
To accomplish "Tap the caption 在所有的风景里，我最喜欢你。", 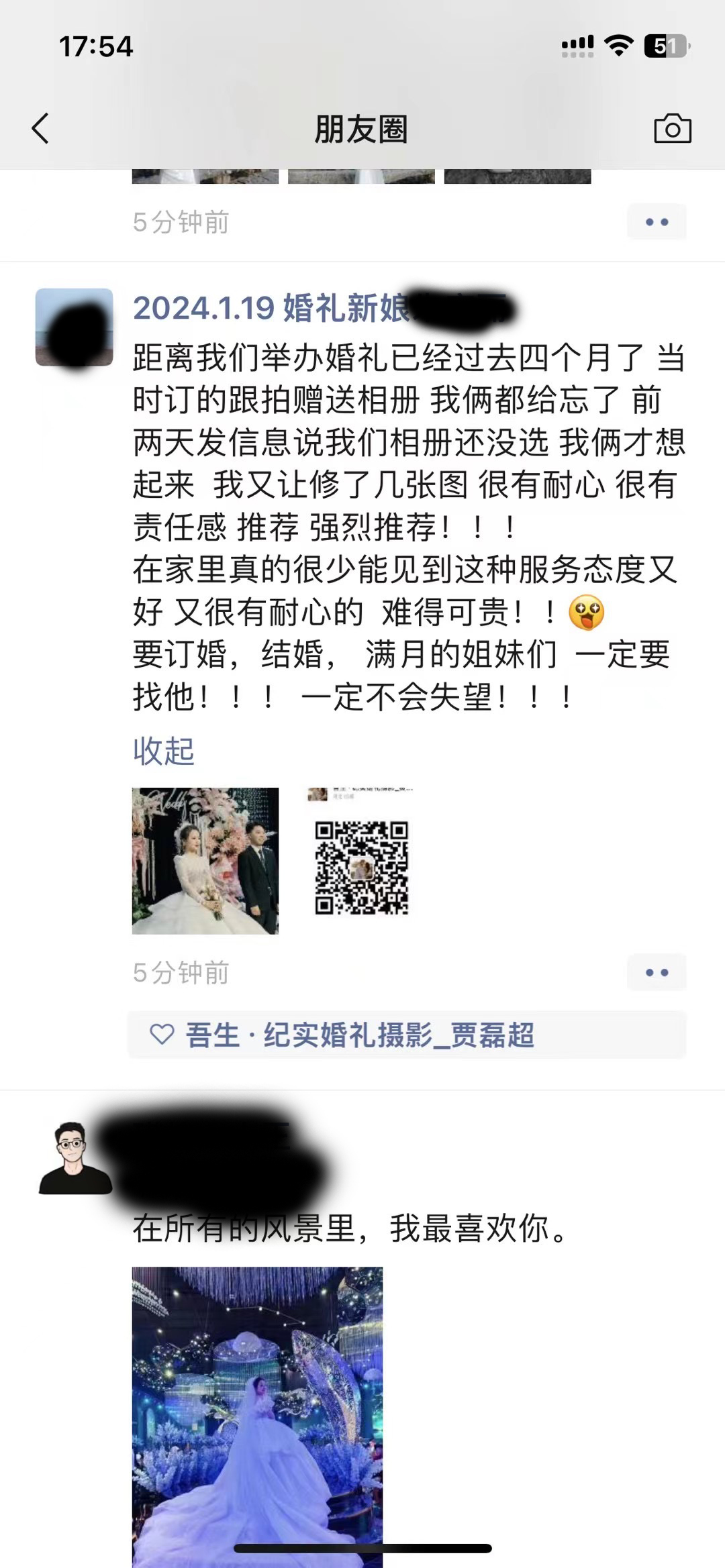I will pos(352,1228).
